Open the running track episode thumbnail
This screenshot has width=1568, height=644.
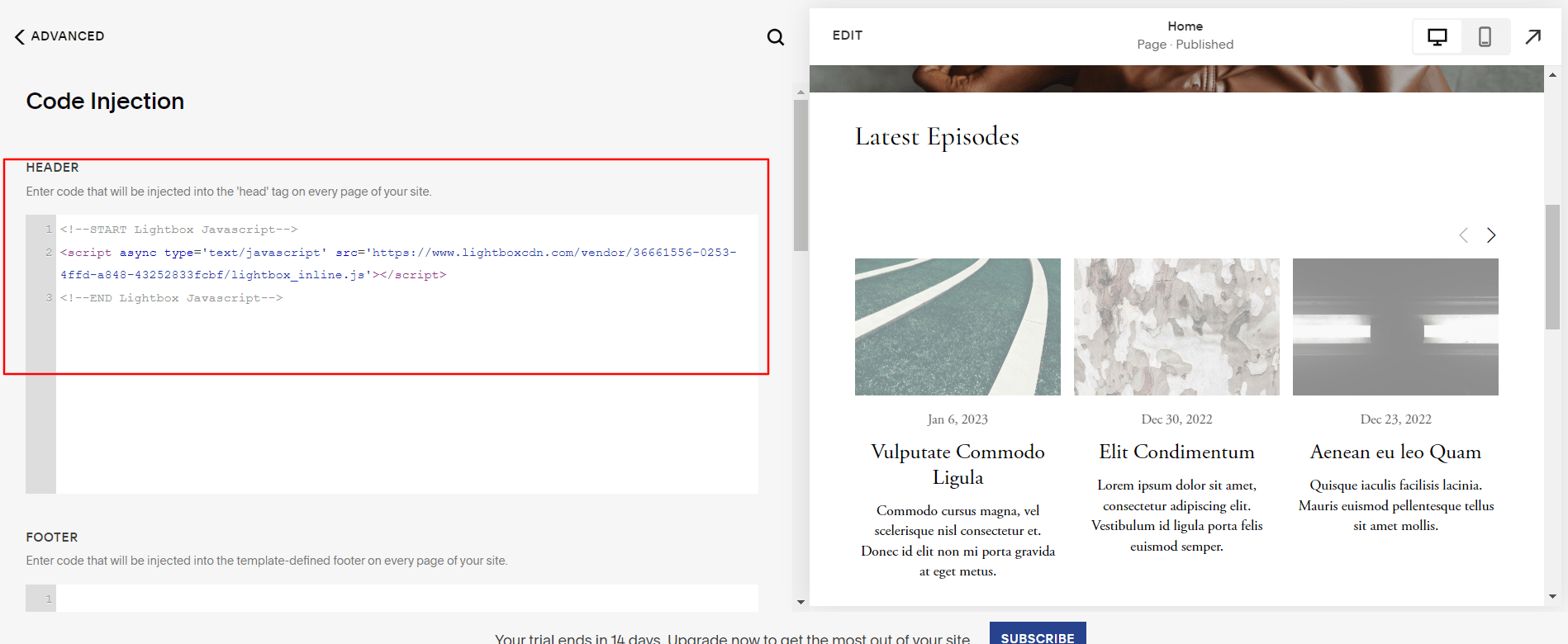pyautogui.click(x=957, y=327)
